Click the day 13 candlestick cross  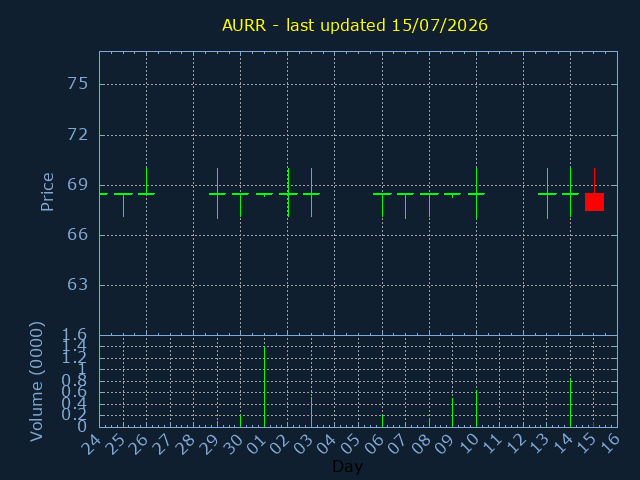pos(547,193)
